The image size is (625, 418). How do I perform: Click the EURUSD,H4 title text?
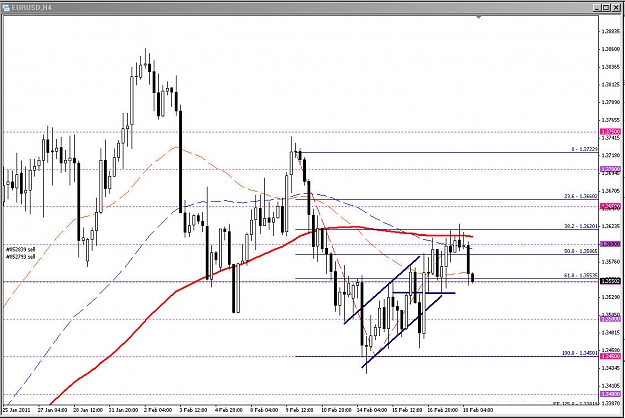[32, 7]
